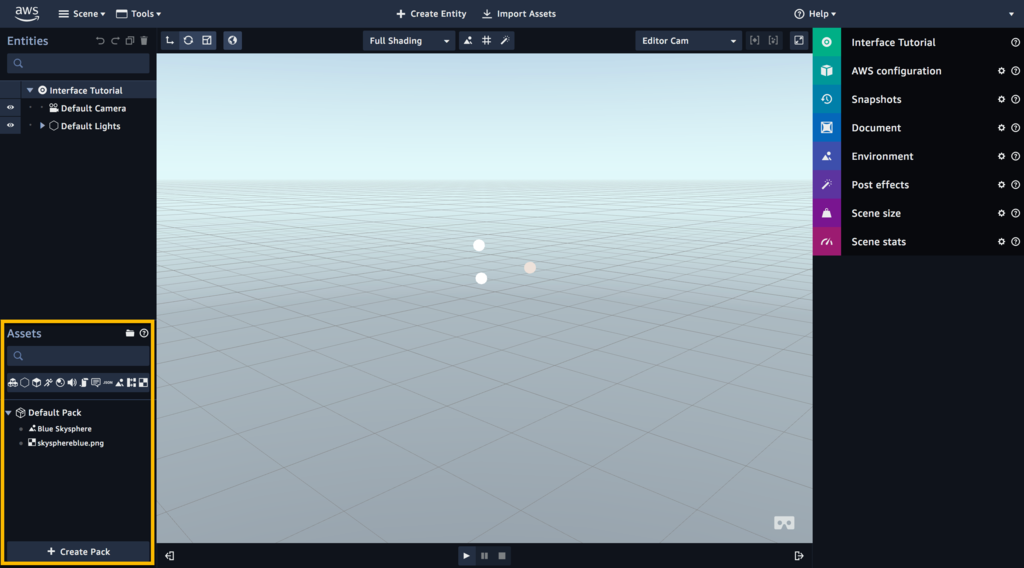
Task: Delete the selected entity with the trash icon
Action: click(144, 40)
